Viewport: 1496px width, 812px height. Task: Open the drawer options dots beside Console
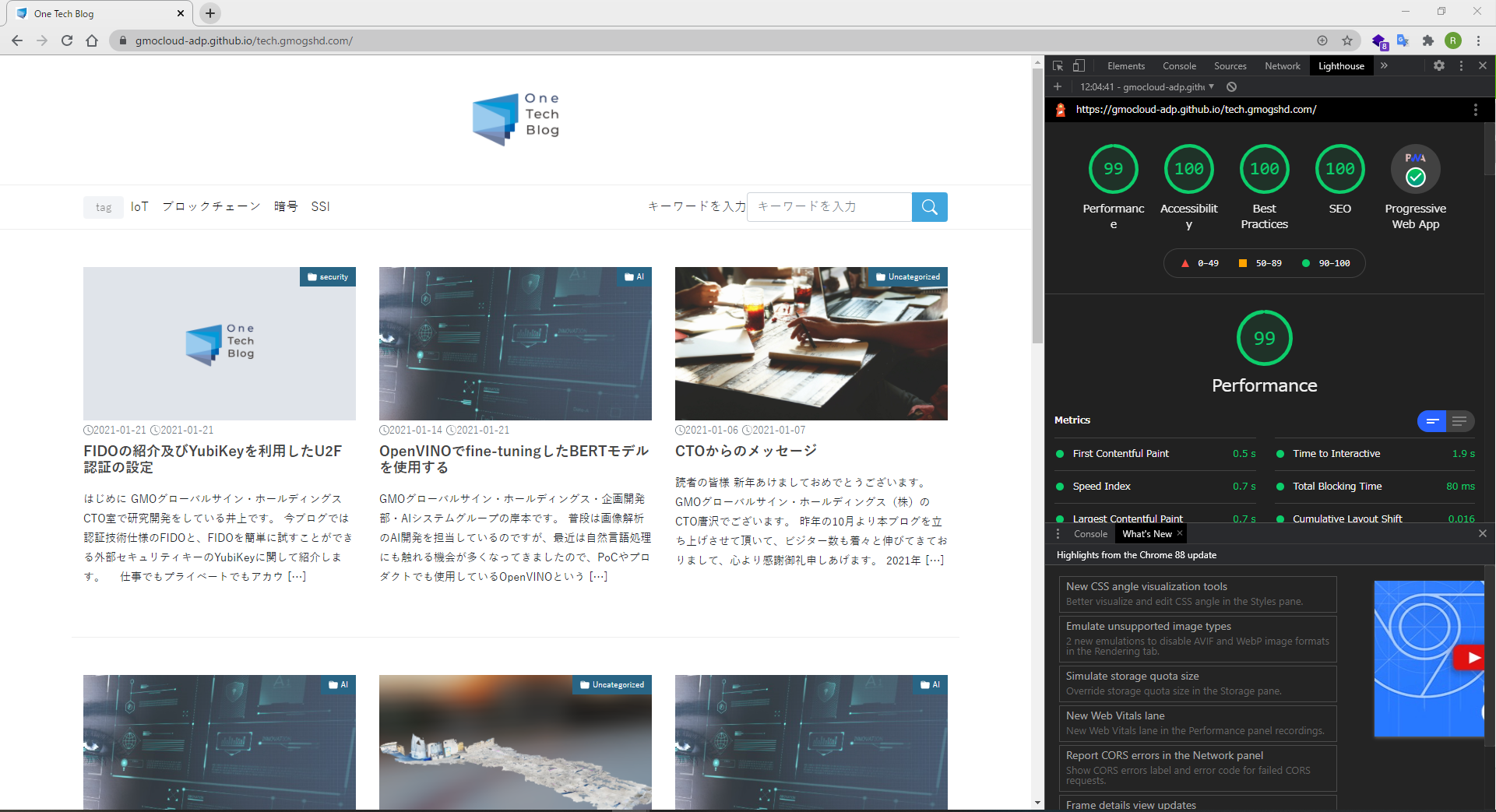click(x=1058, y=534)
